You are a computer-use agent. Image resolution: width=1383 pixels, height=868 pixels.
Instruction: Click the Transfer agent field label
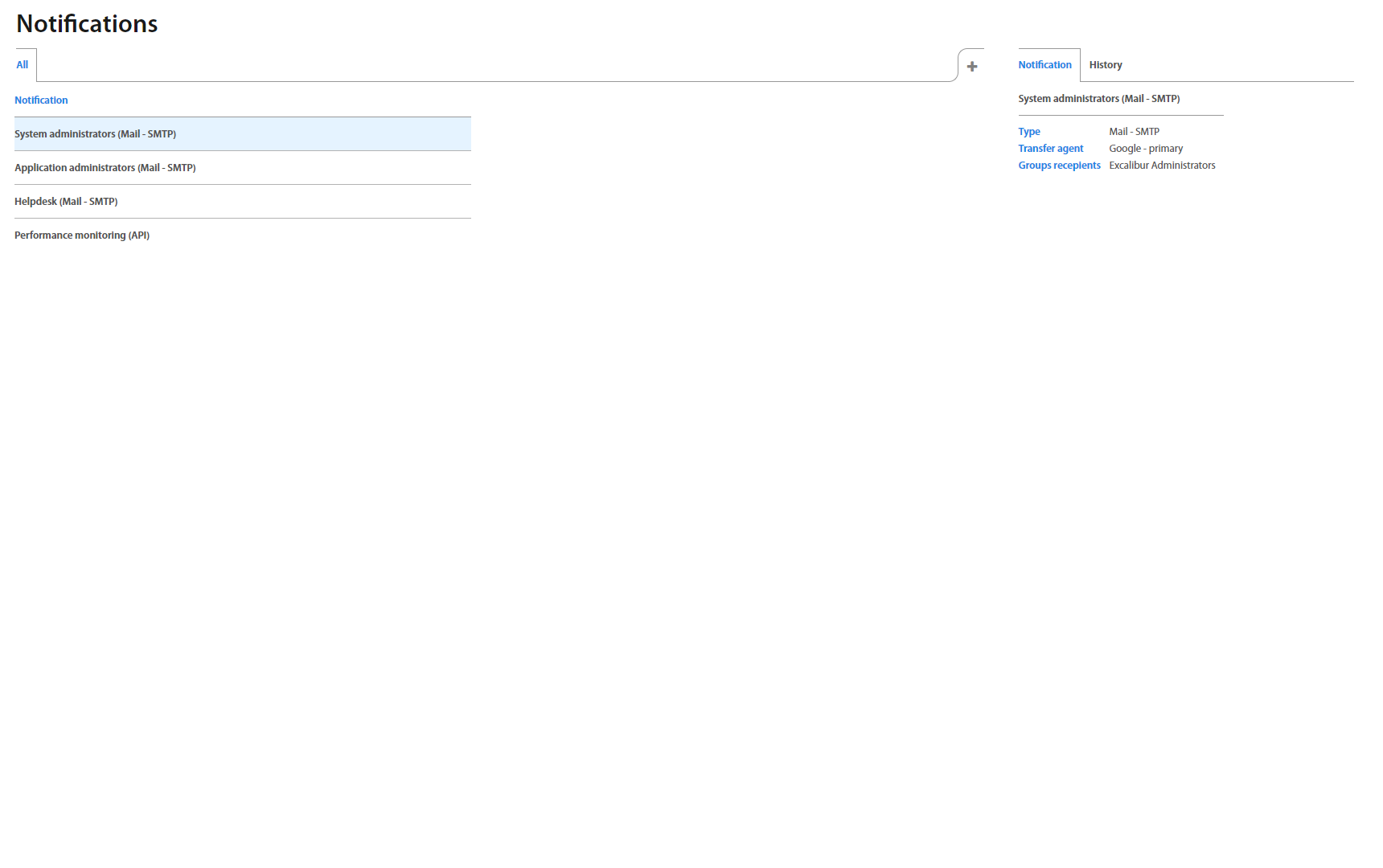1050,149
